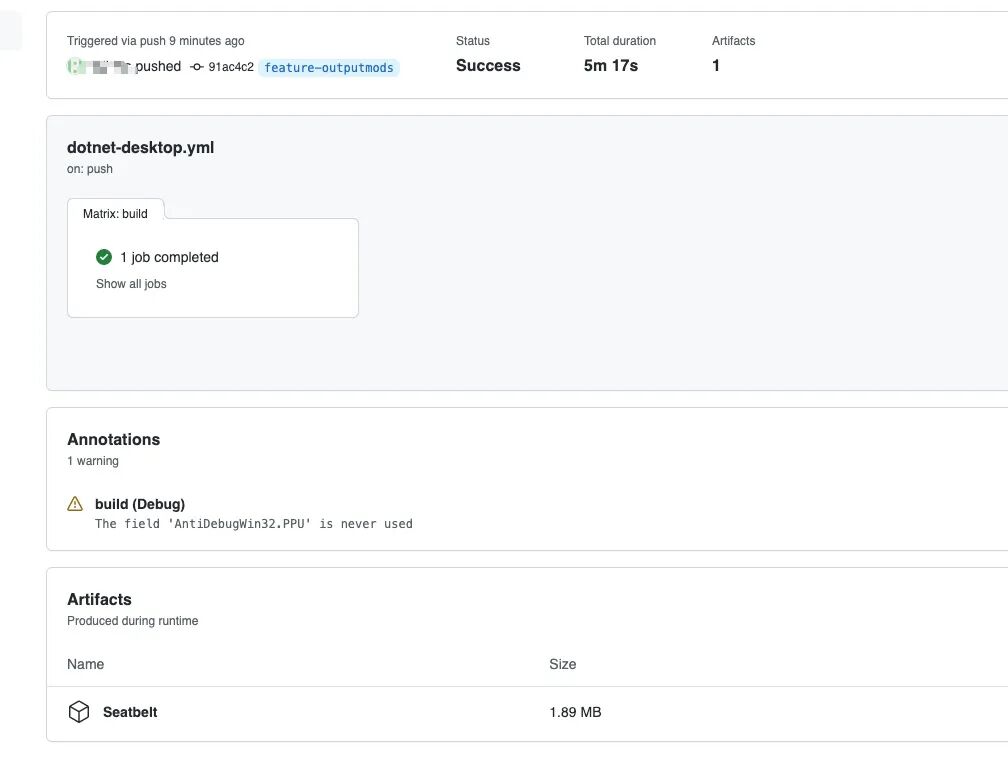
Task: Click the Seatbelt artifact package icon
Action: pyautogui.click(x=79, y=712)
